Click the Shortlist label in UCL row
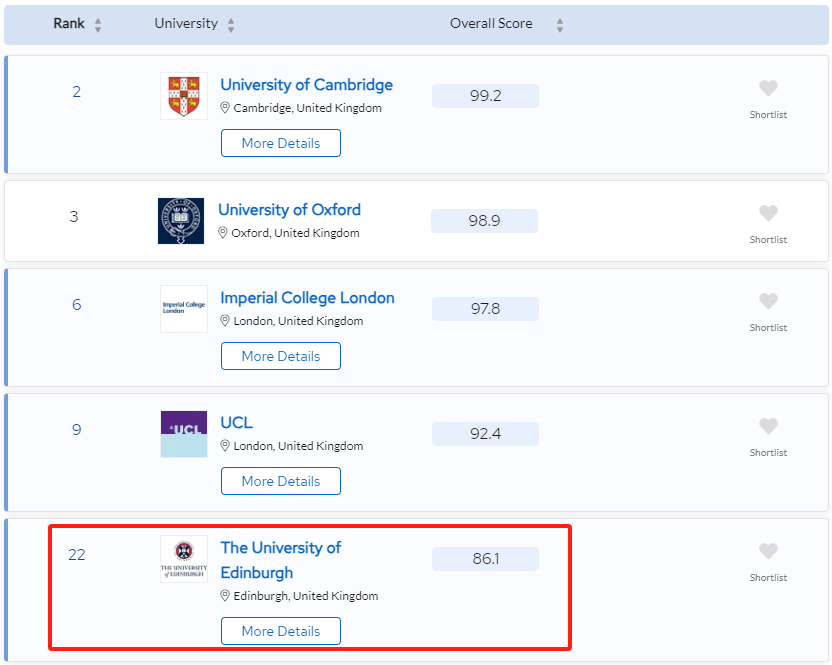Image resolution: width=832 pixels, height=665 pixels. [768, 453]
